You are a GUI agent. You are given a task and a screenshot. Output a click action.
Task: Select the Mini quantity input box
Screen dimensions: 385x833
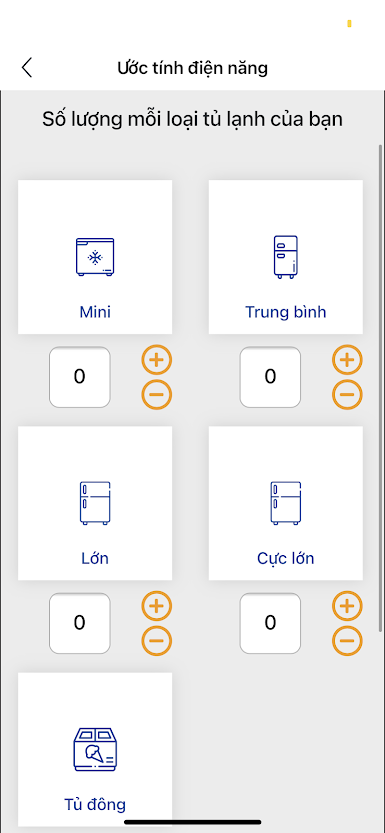tap(80, 377)
